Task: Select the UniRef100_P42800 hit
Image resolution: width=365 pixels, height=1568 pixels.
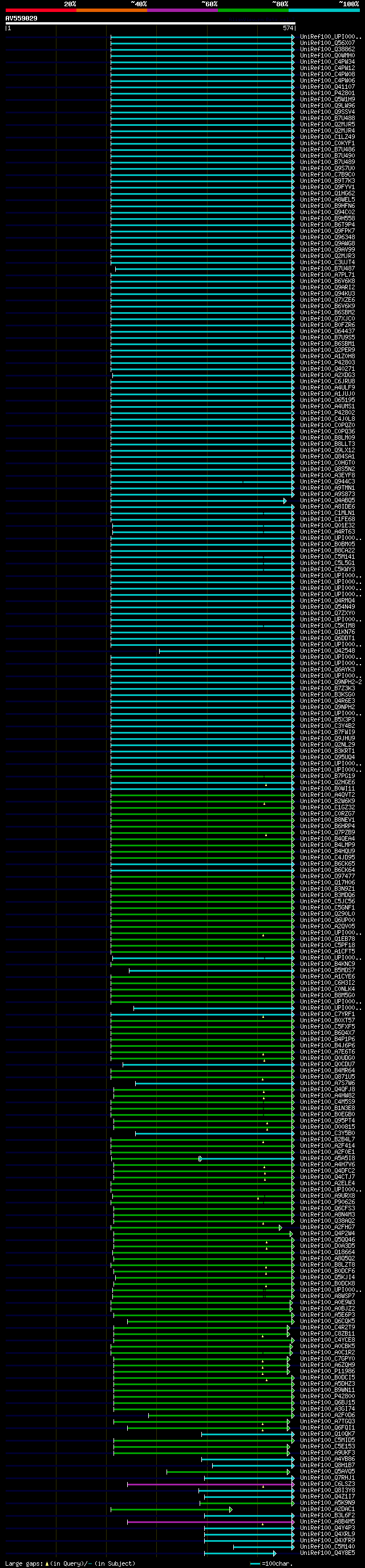Action: pyautogui.click(x=327, y=1397)
